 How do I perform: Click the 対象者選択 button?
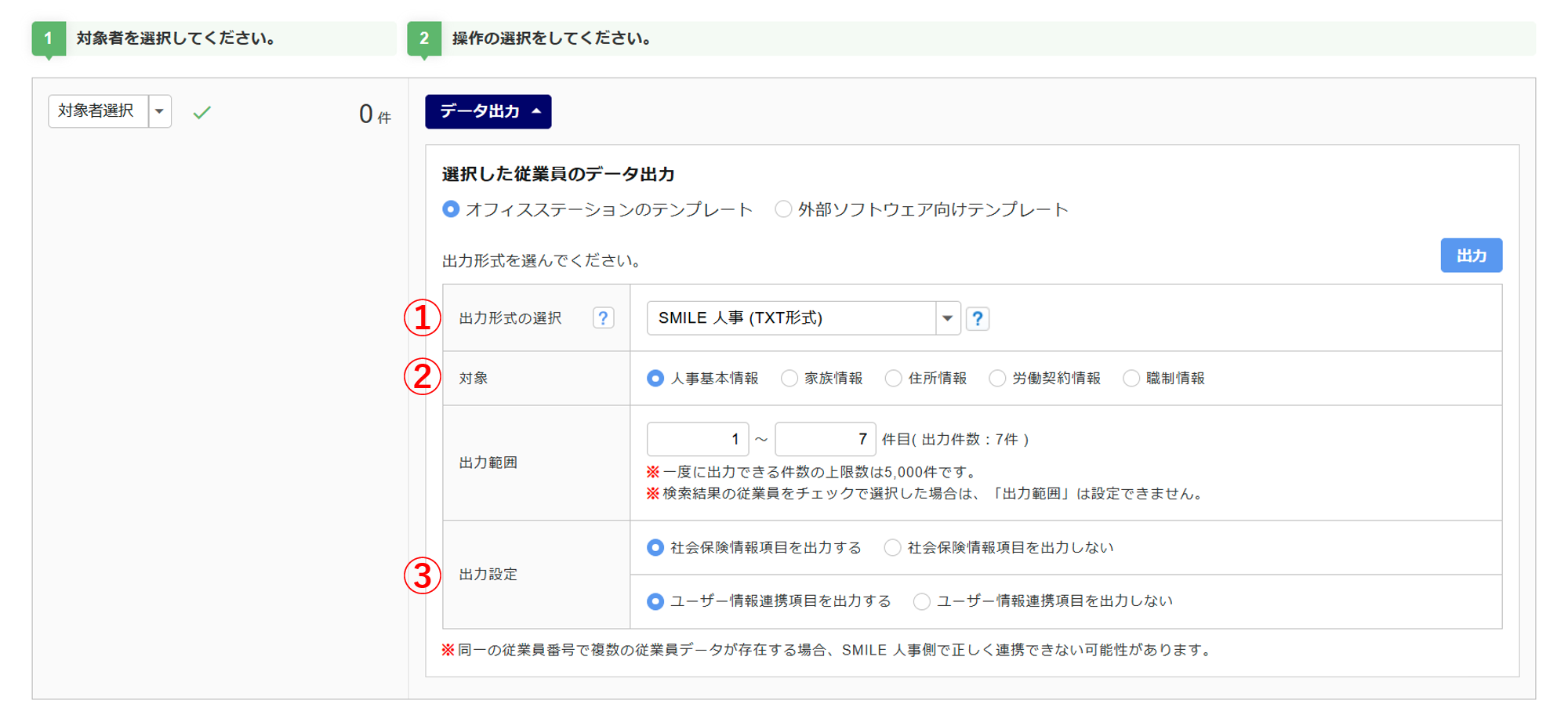[x=97, y=111]
